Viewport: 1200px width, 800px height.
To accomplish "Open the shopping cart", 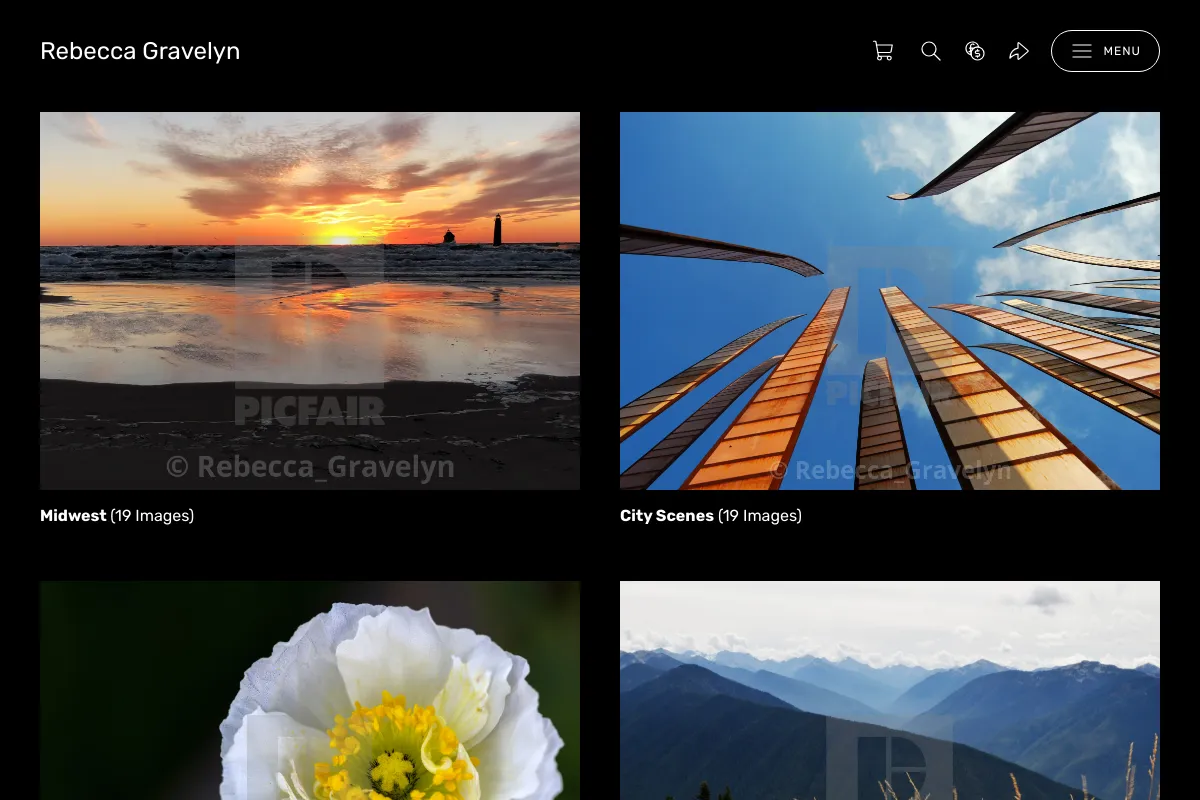I will (883, 51).
